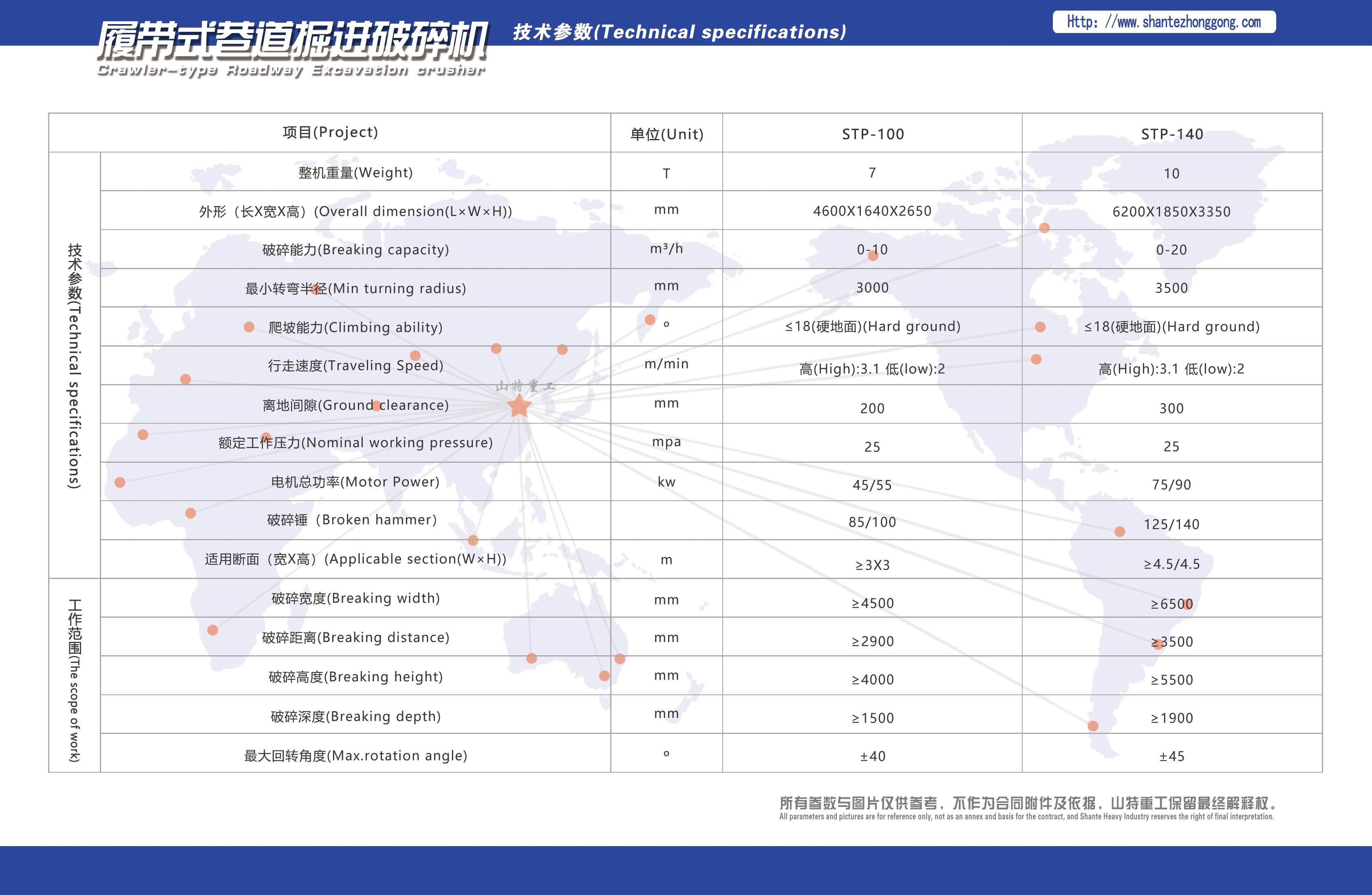
Task: Click the Applicable section ≥3X3 value
Action: (871, 565)
